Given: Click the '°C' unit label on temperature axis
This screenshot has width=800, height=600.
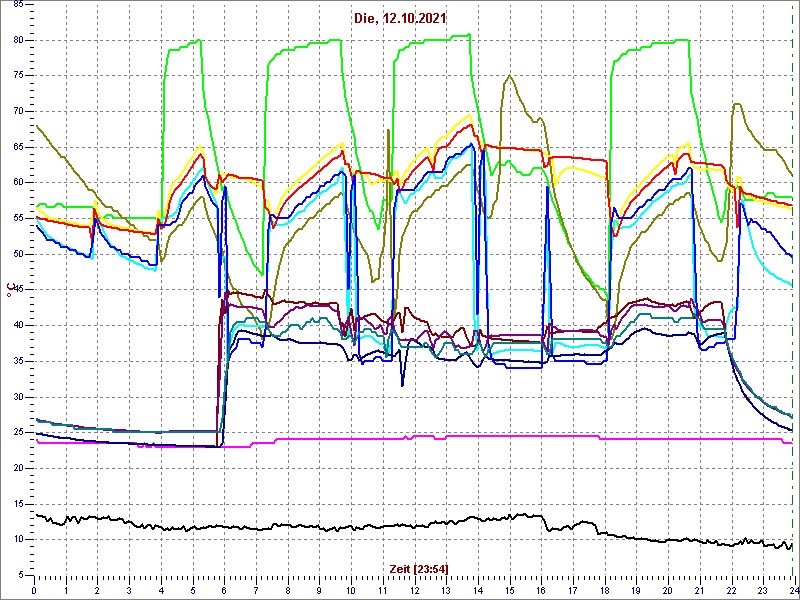Looking at the screenshot, I should click(9, 291).
